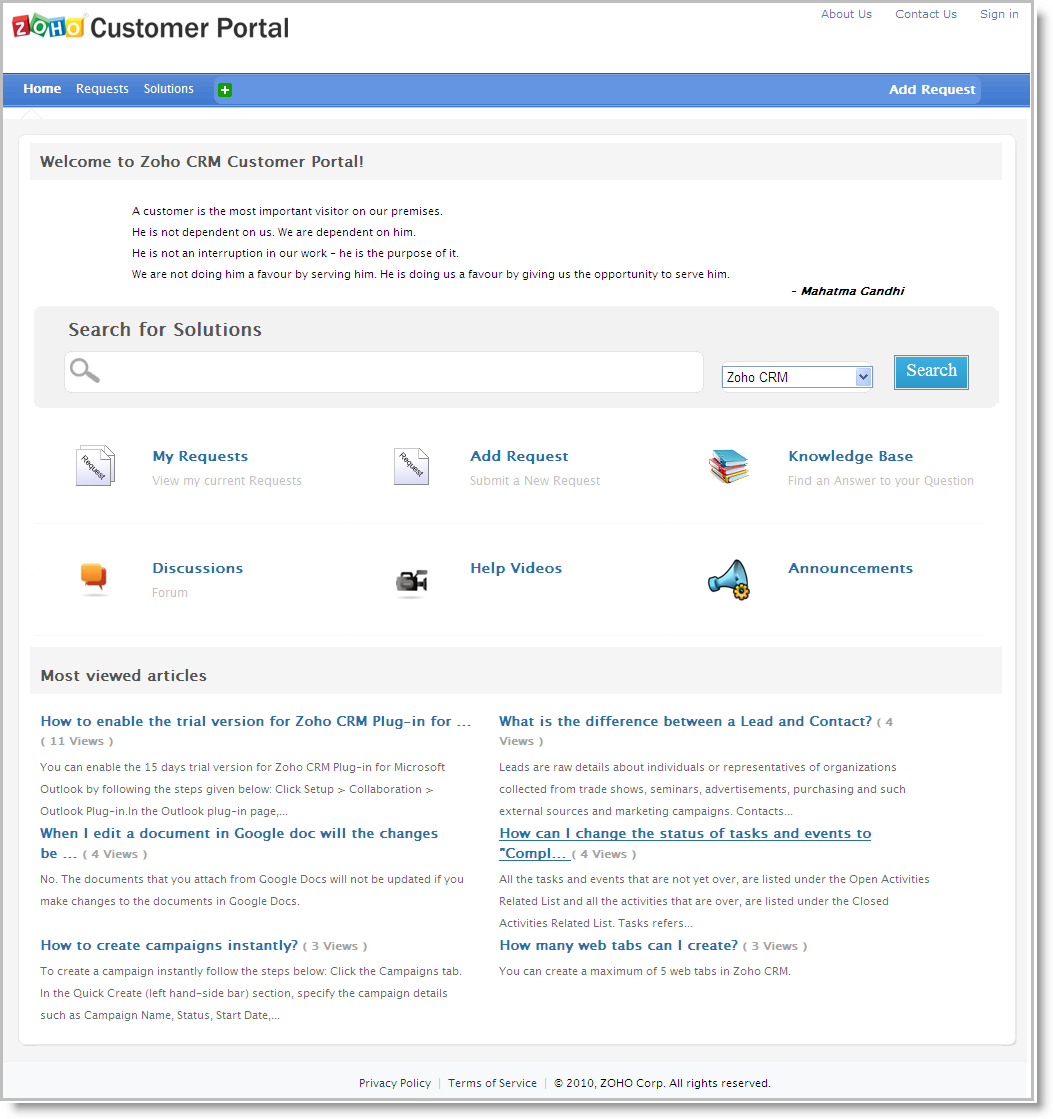This screenshot has width=1053, height=1119.
Task: Open the Add Request tile link
Action: pyautogui.click(x=519, y=456)
